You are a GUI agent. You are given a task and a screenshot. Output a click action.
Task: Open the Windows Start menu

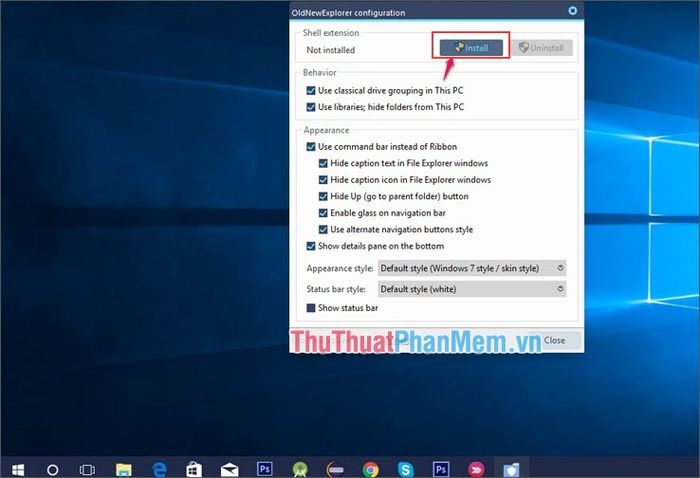pyautogui.click(x=18, y=470)
